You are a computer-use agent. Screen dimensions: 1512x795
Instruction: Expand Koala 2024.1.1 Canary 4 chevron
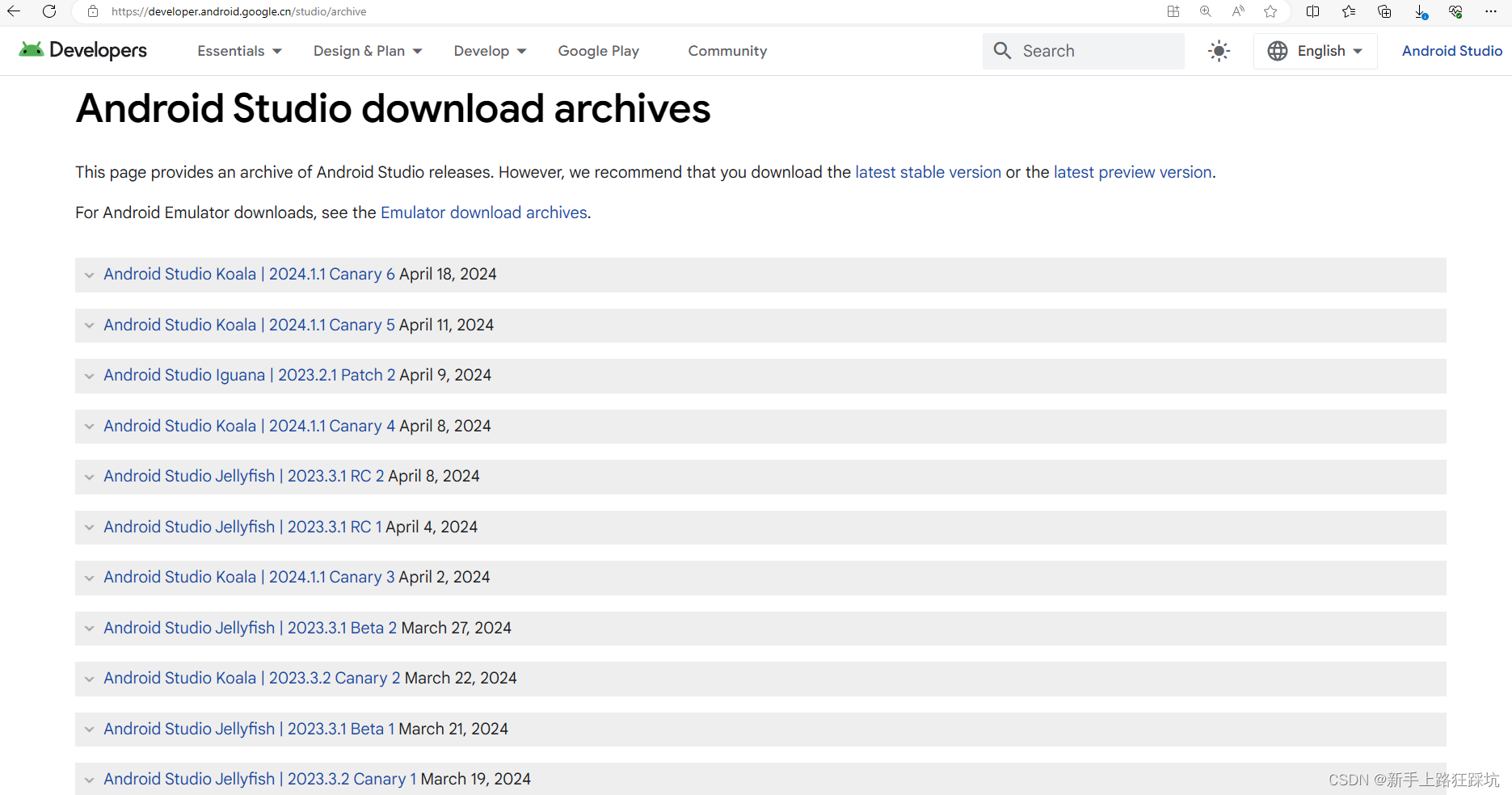click(90, 427)
